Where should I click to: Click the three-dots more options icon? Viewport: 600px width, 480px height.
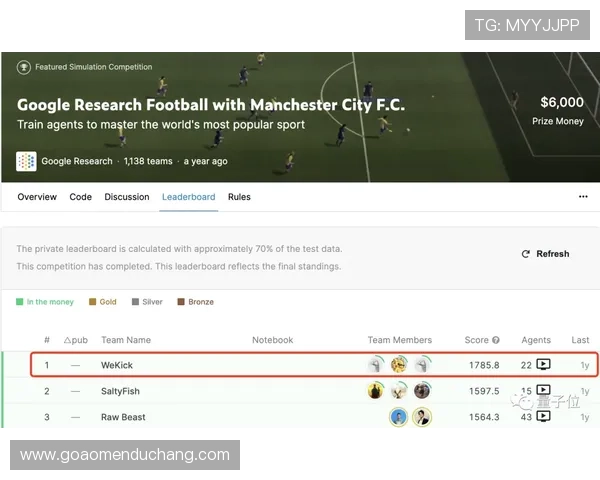583,197
